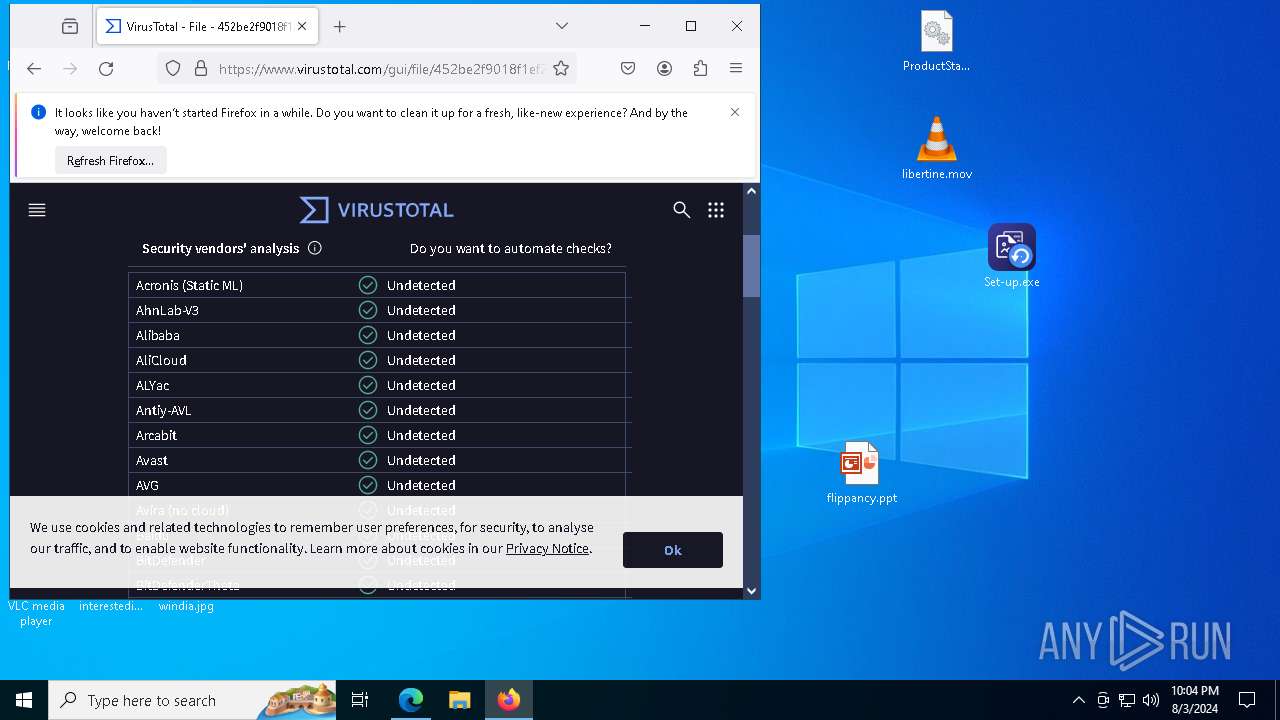Click the VirusTotal logo

pyautogui.click(x=377, y=210)
